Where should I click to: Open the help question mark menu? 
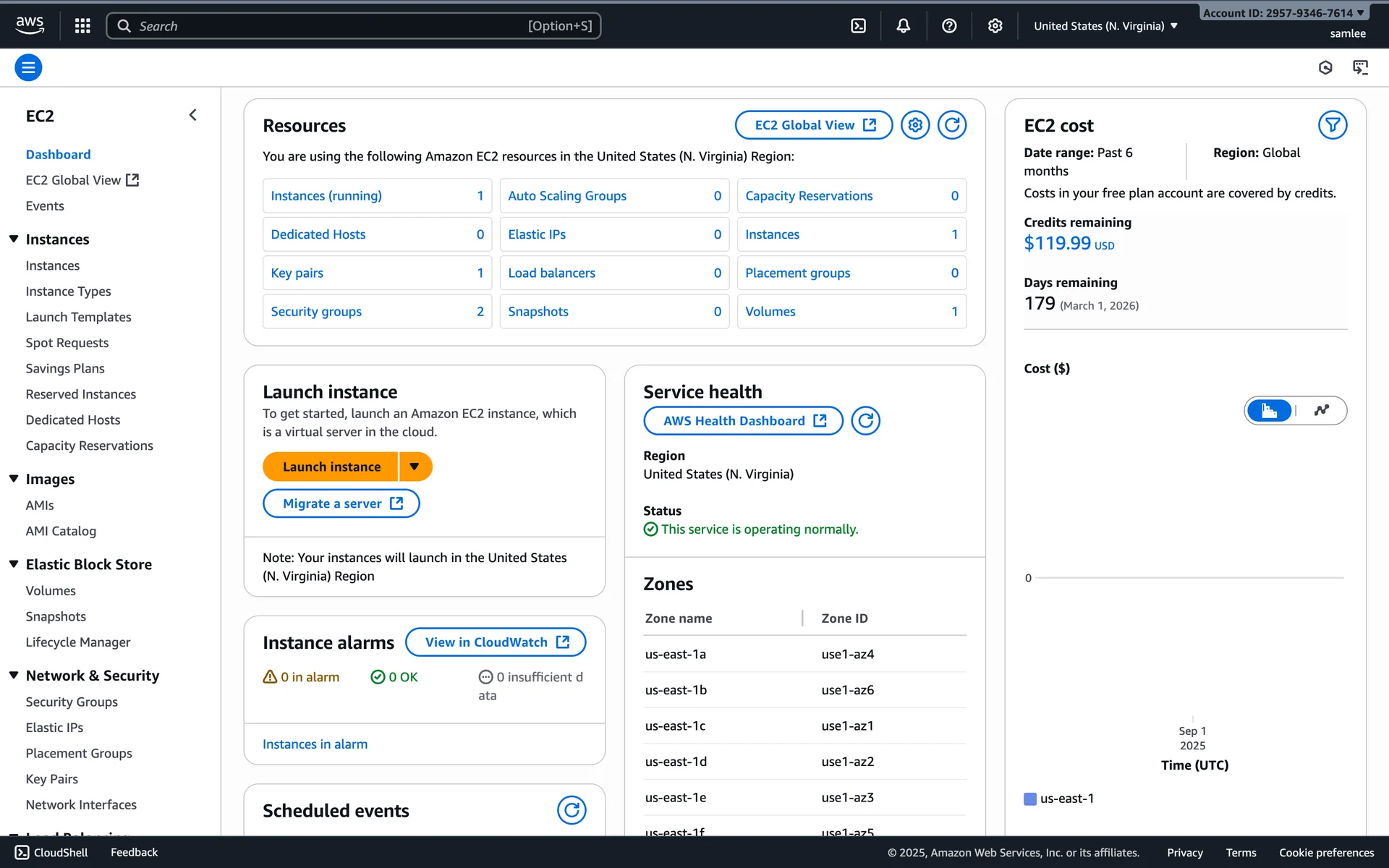point(949,26)
